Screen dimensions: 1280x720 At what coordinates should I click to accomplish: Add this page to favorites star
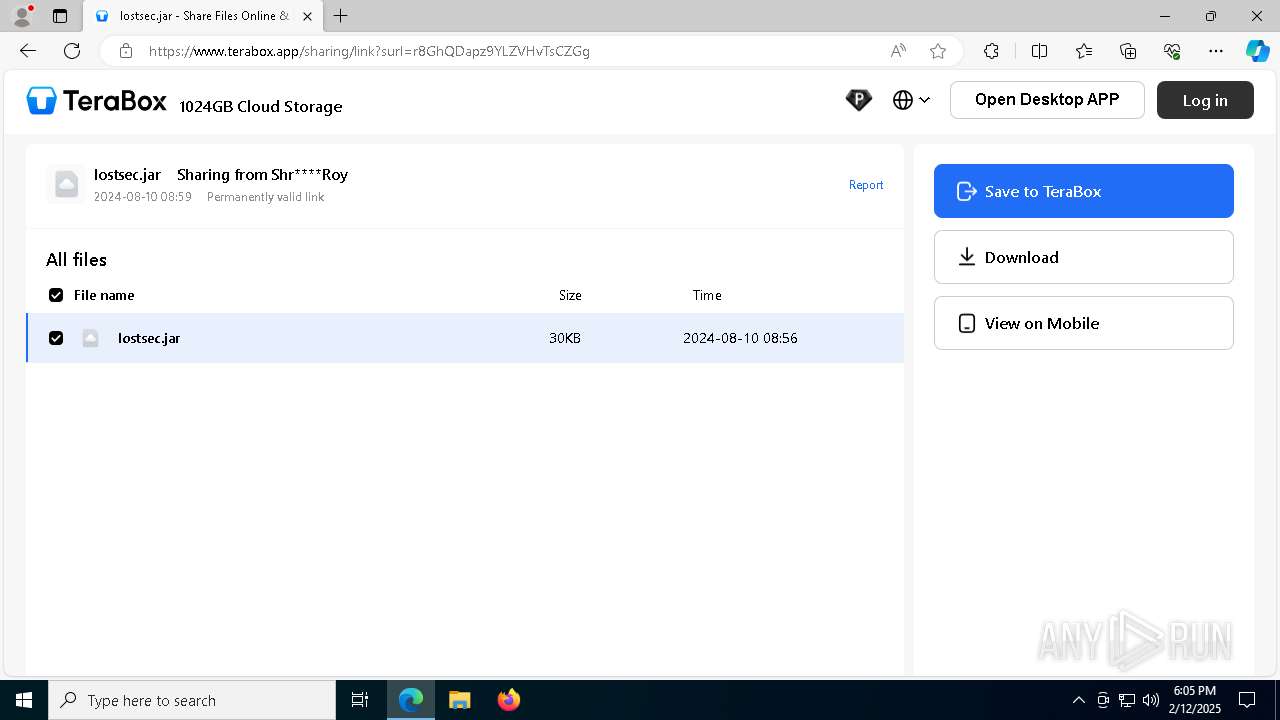938,51
